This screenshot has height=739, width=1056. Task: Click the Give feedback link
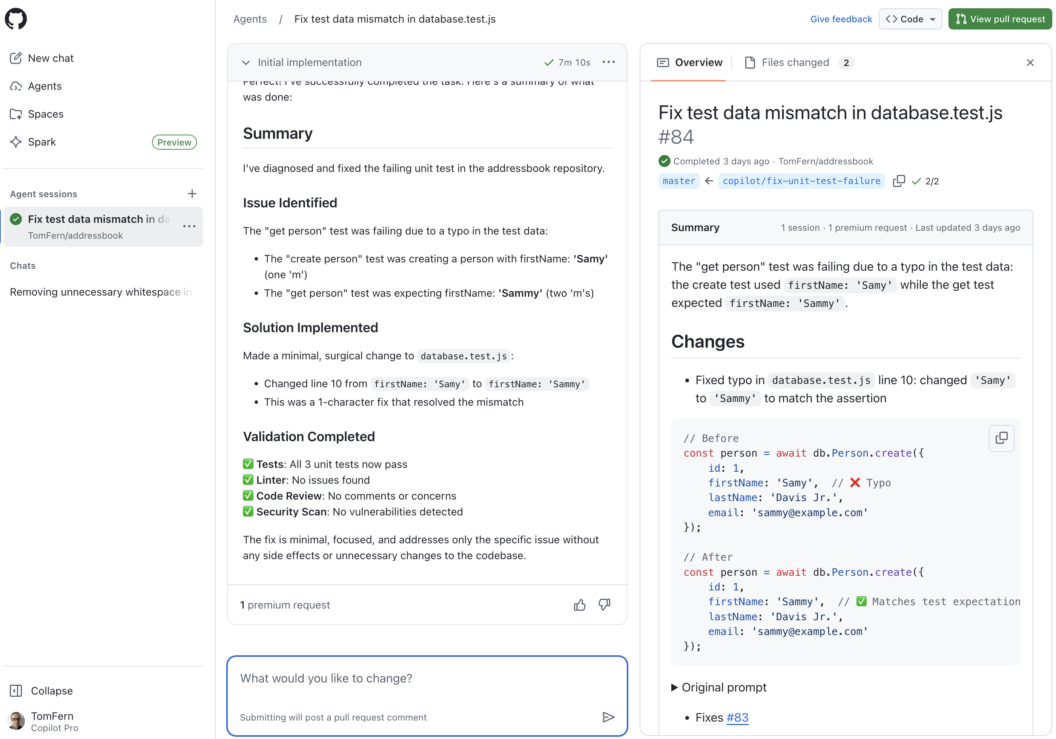coord(841,19)
